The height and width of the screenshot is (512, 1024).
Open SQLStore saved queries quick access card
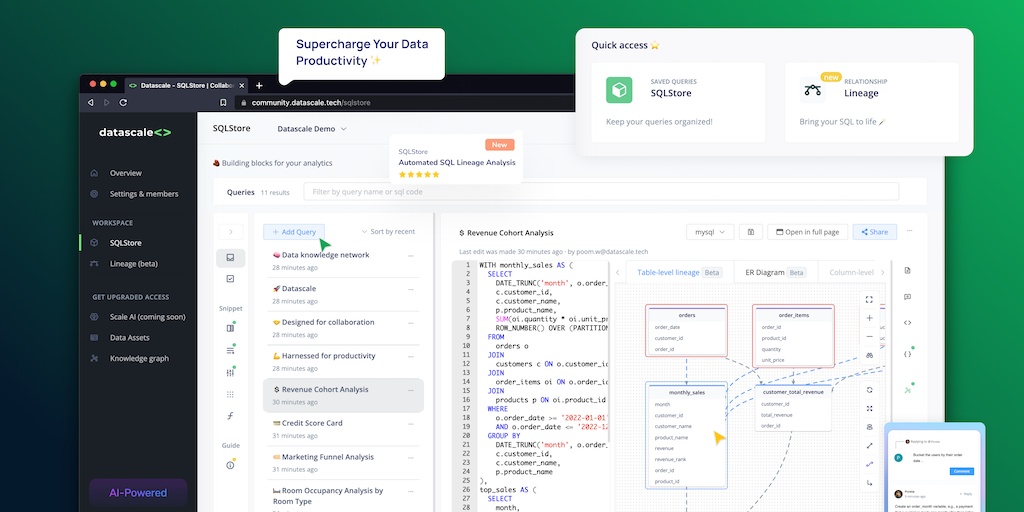[x=678, y=103]
